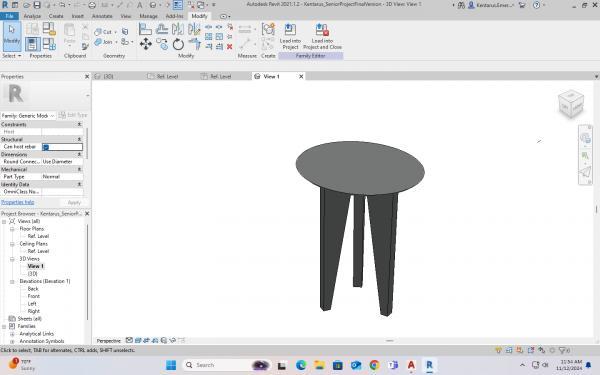The height and width of the screenshot is (375, 600).
Task: Collapse the Identity Data section
Action: pos(80,184)
